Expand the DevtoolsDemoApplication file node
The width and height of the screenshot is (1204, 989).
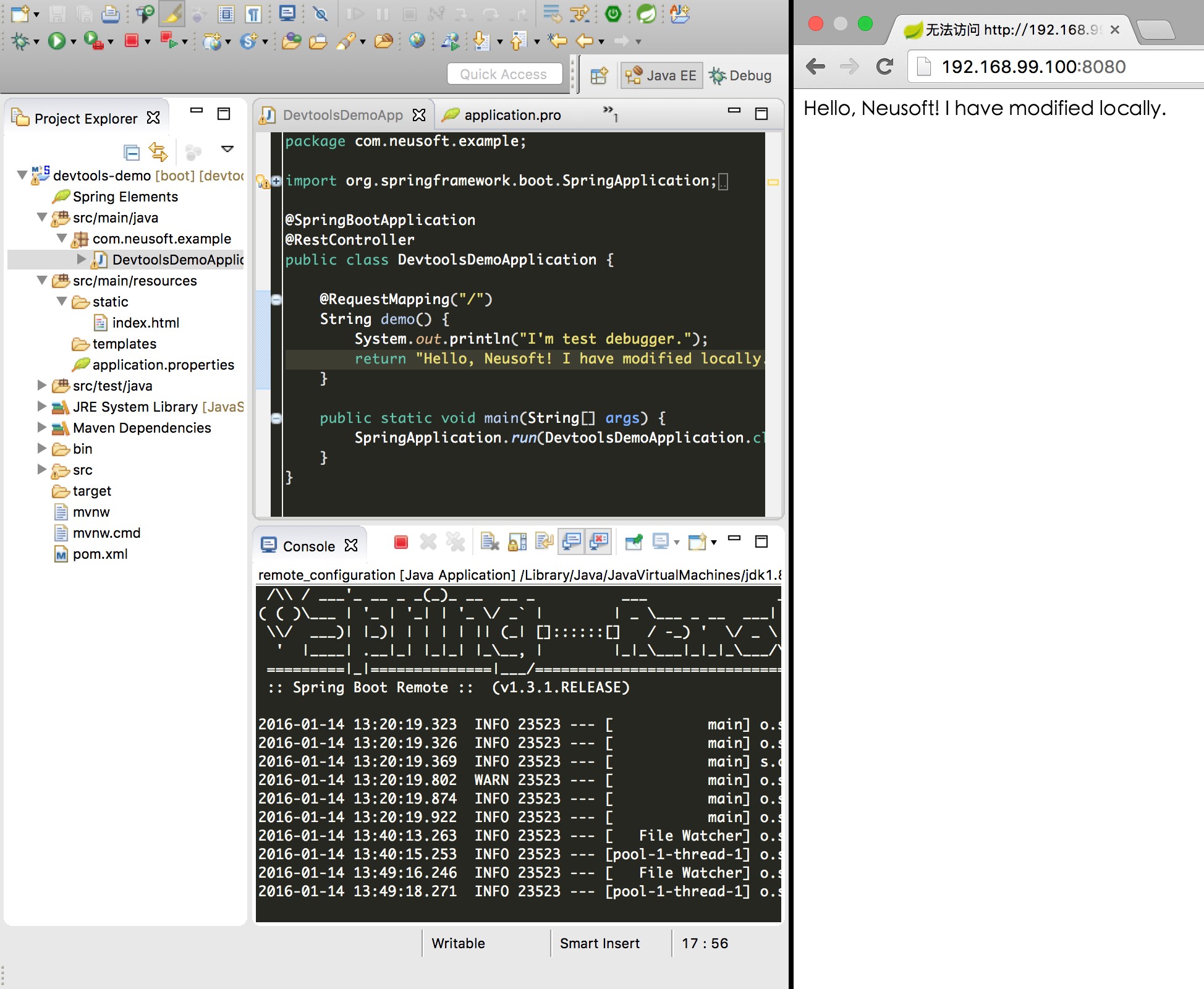82,259
